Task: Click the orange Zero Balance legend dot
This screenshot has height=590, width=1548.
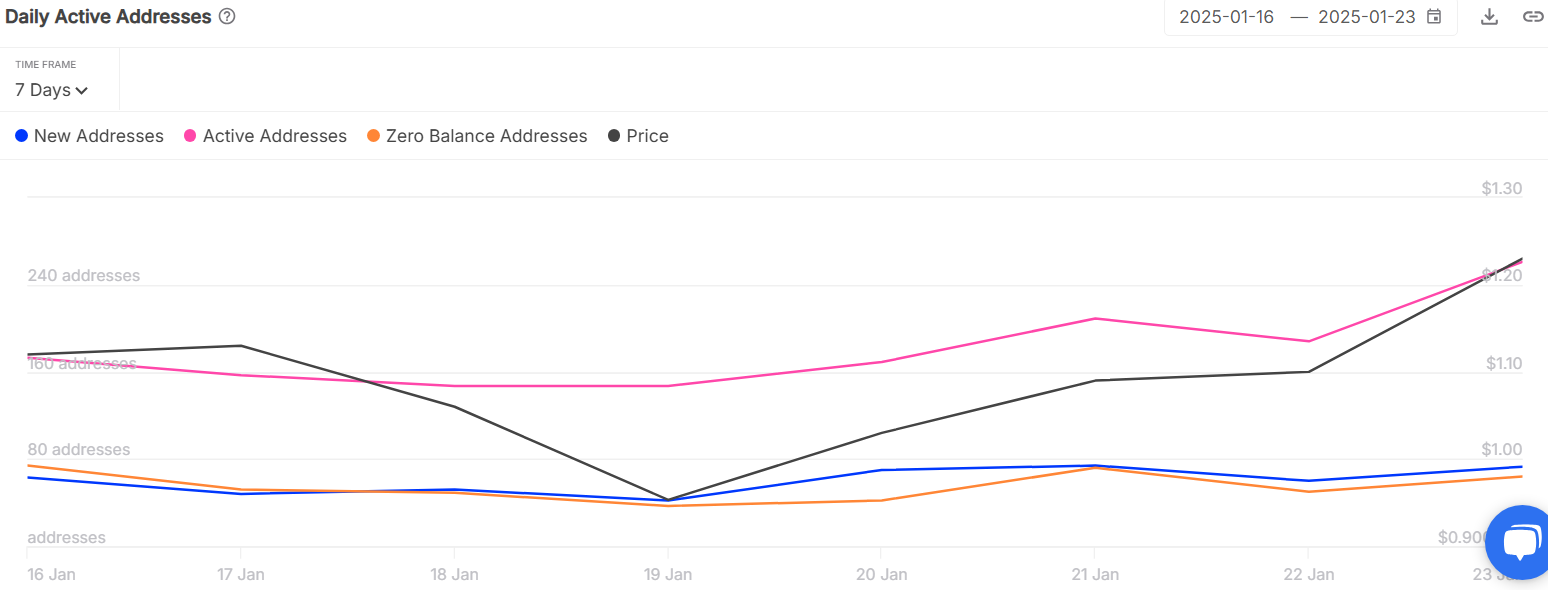Action: point(374,136)
